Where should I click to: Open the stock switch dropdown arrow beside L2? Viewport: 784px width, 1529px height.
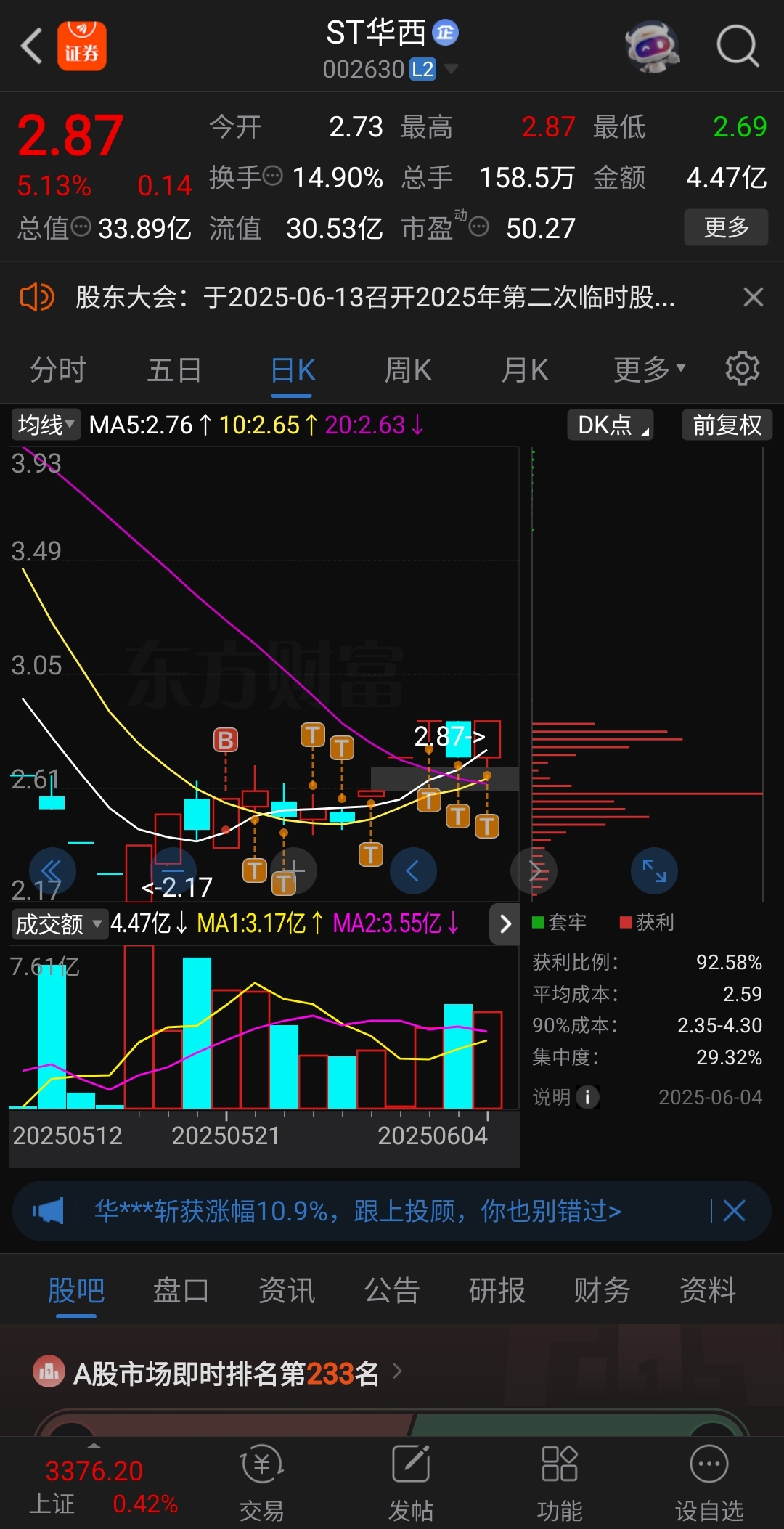[451, 69]
